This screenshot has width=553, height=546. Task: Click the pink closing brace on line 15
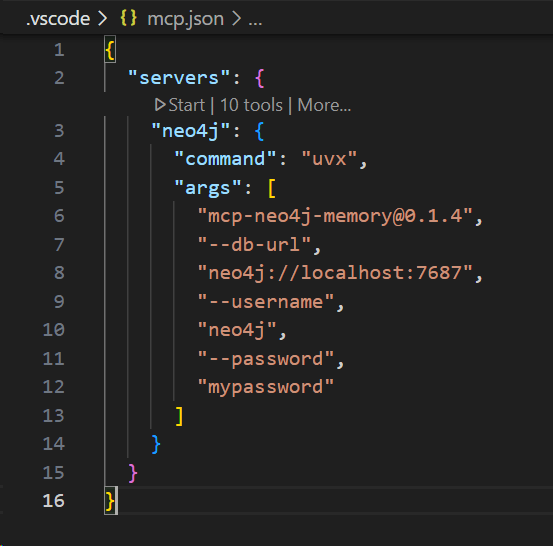click(x=133, y=473)
